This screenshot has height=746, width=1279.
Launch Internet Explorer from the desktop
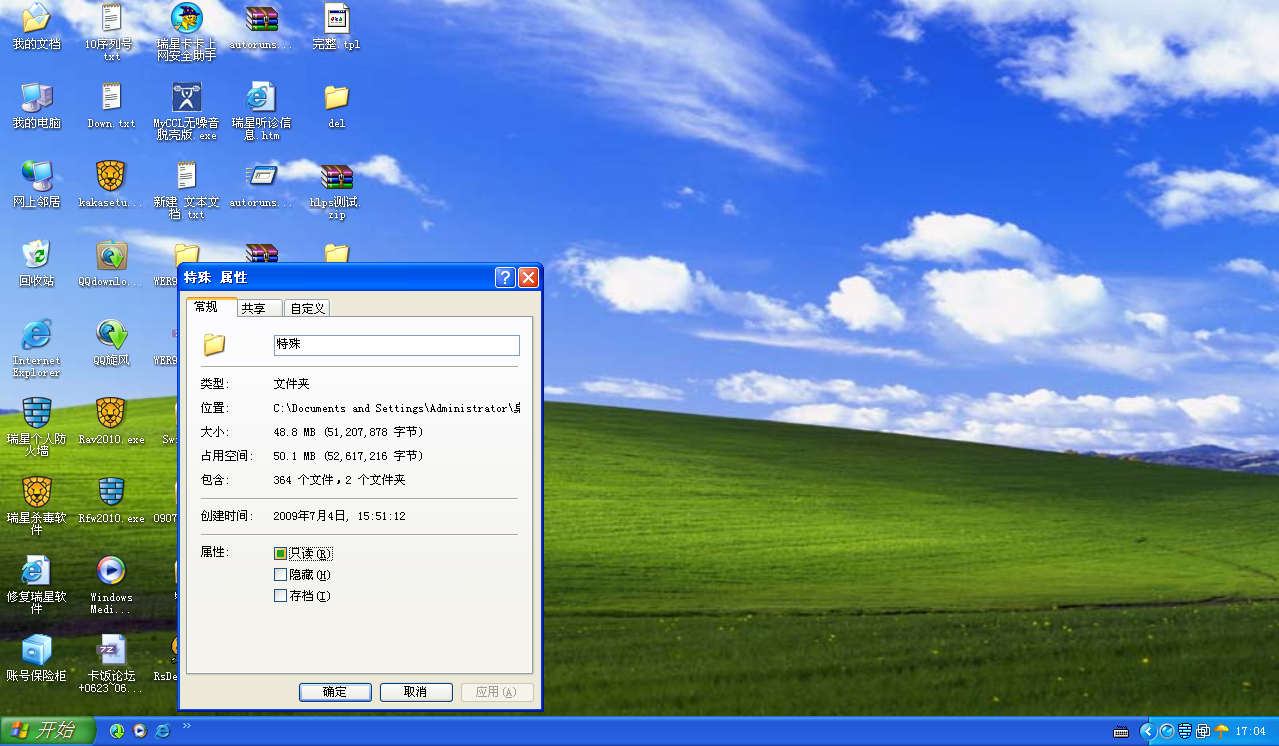pos(36,336)
